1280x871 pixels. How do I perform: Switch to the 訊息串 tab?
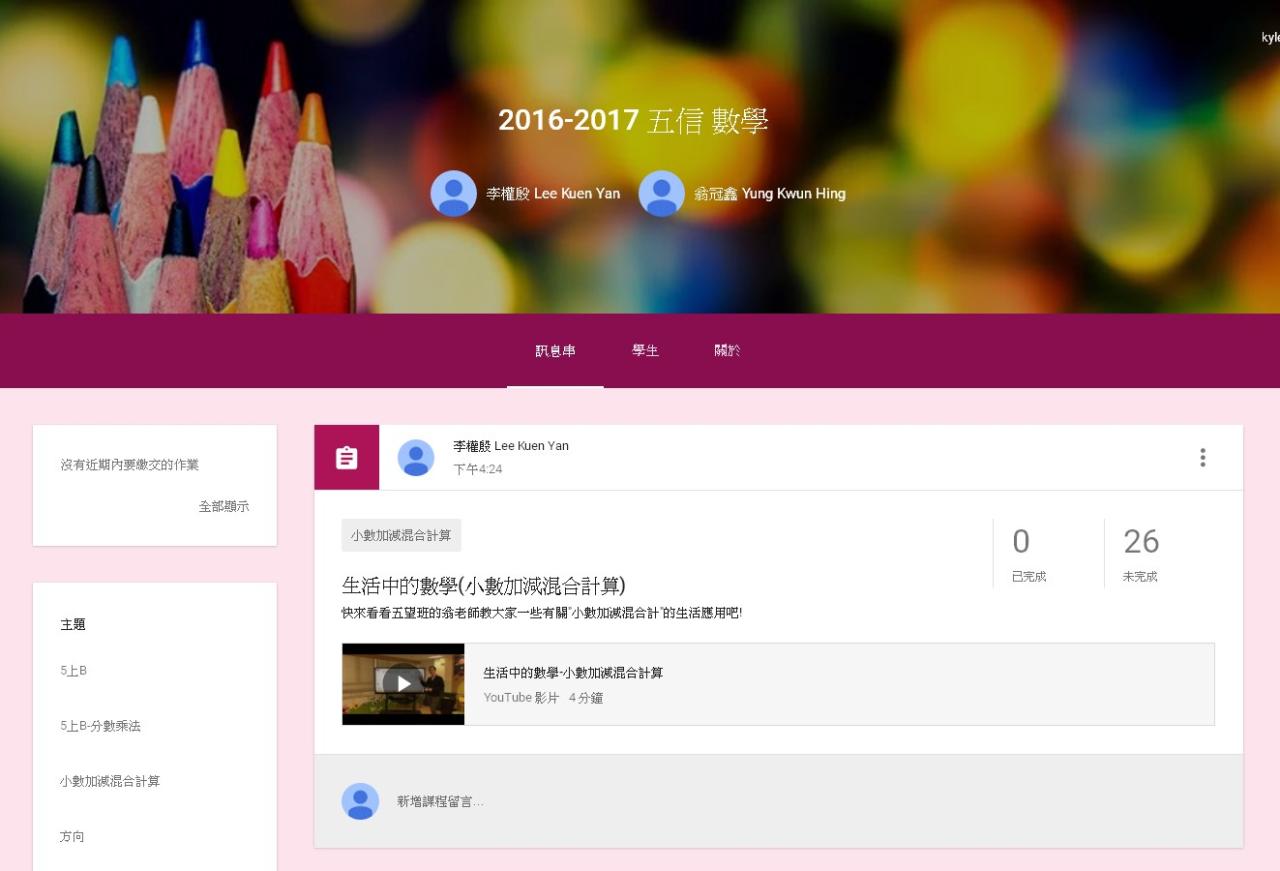coord(555,351)
